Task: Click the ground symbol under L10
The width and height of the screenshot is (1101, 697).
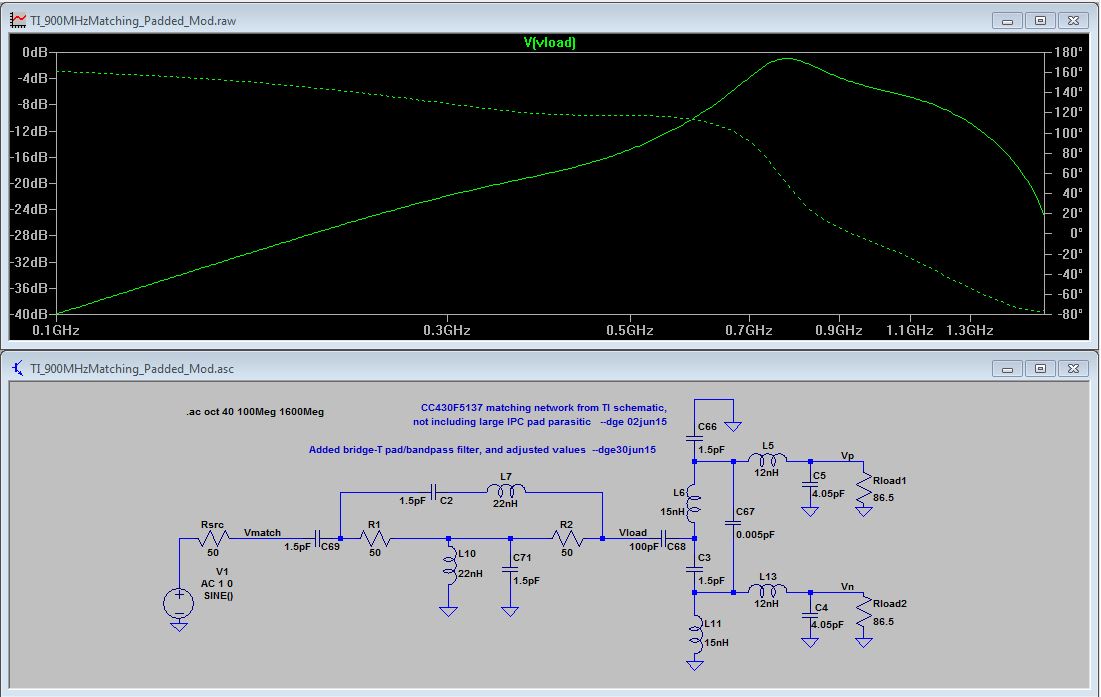Action: [449, 611]
